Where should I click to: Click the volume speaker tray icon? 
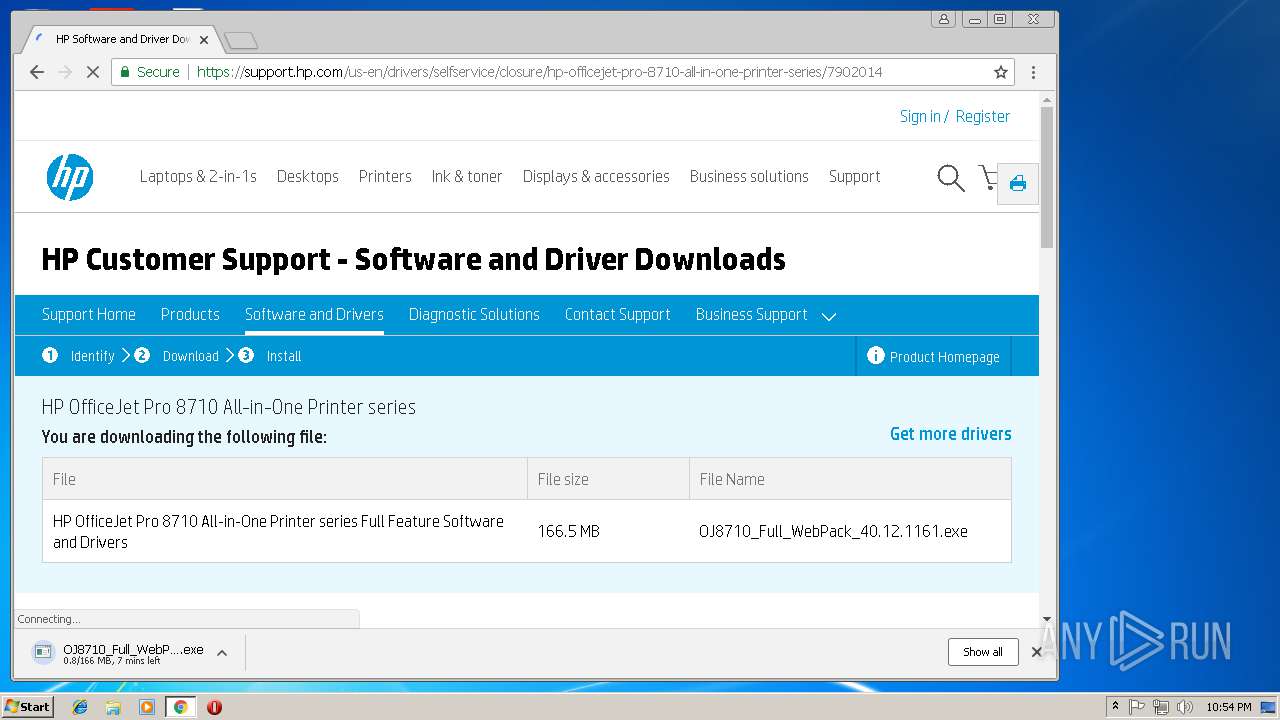coord(1185,707)
